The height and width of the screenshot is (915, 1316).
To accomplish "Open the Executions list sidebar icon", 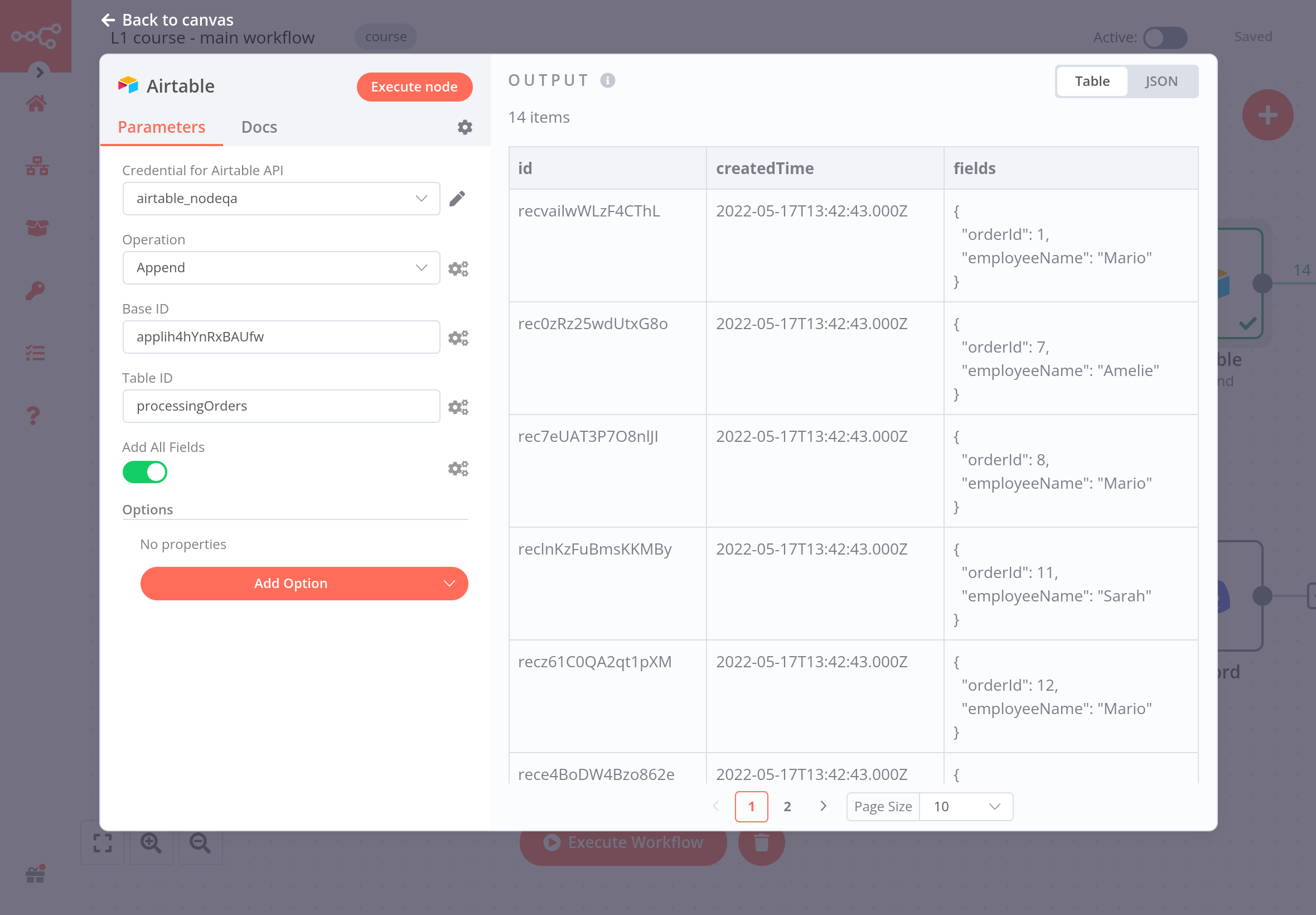I will (x=36, y=353).
